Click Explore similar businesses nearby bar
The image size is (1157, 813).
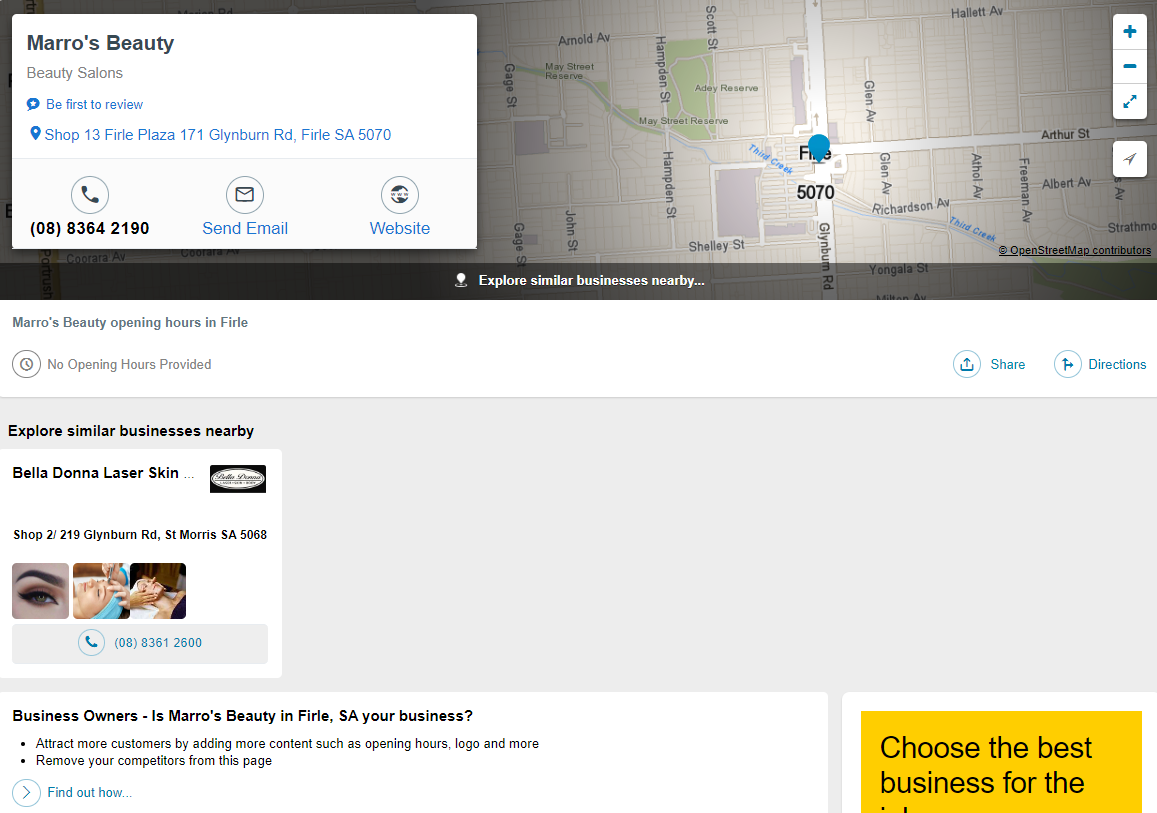(578, 280)
